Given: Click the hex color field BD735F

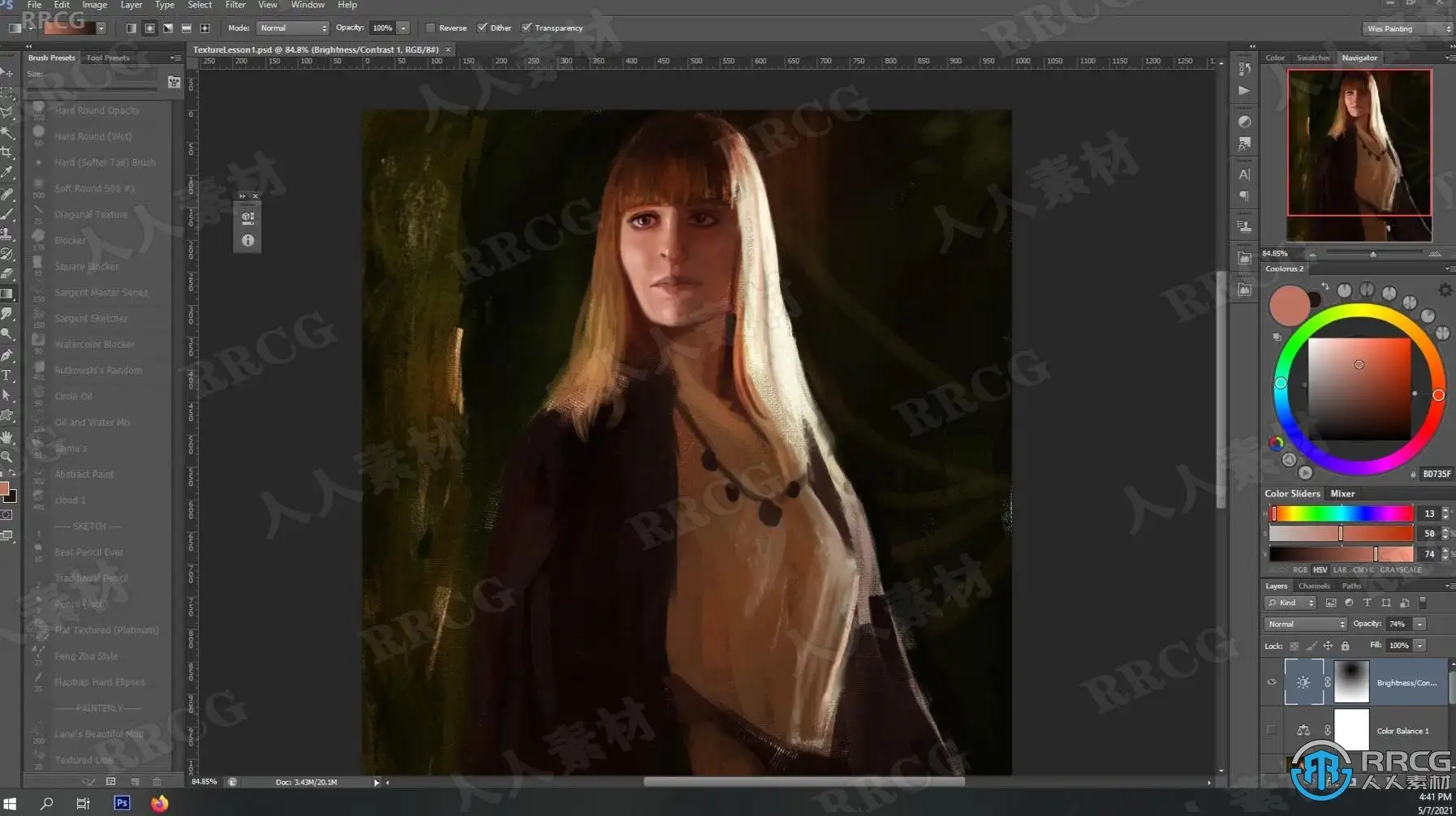Looking at the screenshot, I should click(1437, 475).
